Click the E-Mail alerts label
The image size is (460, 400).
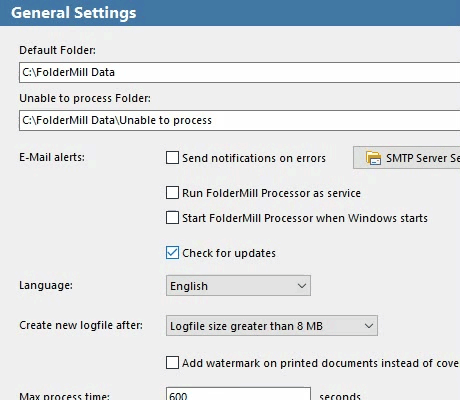click(x=52, y=157)
